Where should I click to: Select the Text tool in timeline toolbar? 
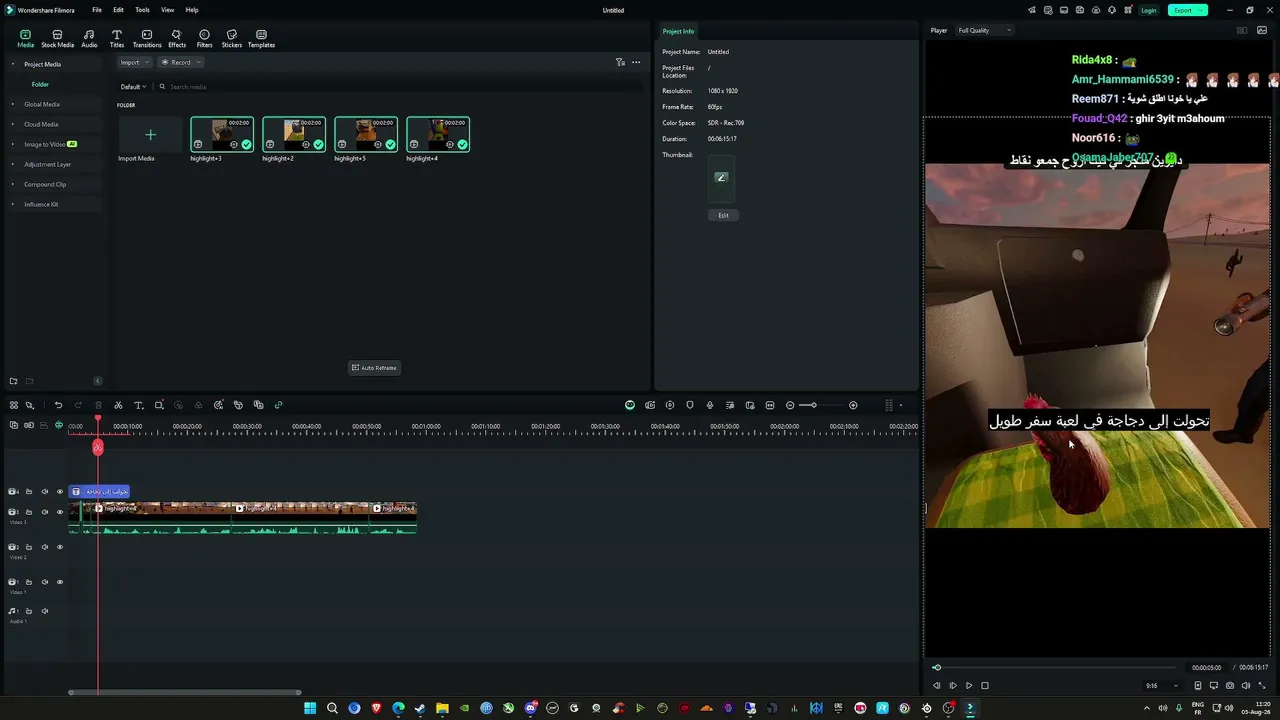[x=138, y=405]
